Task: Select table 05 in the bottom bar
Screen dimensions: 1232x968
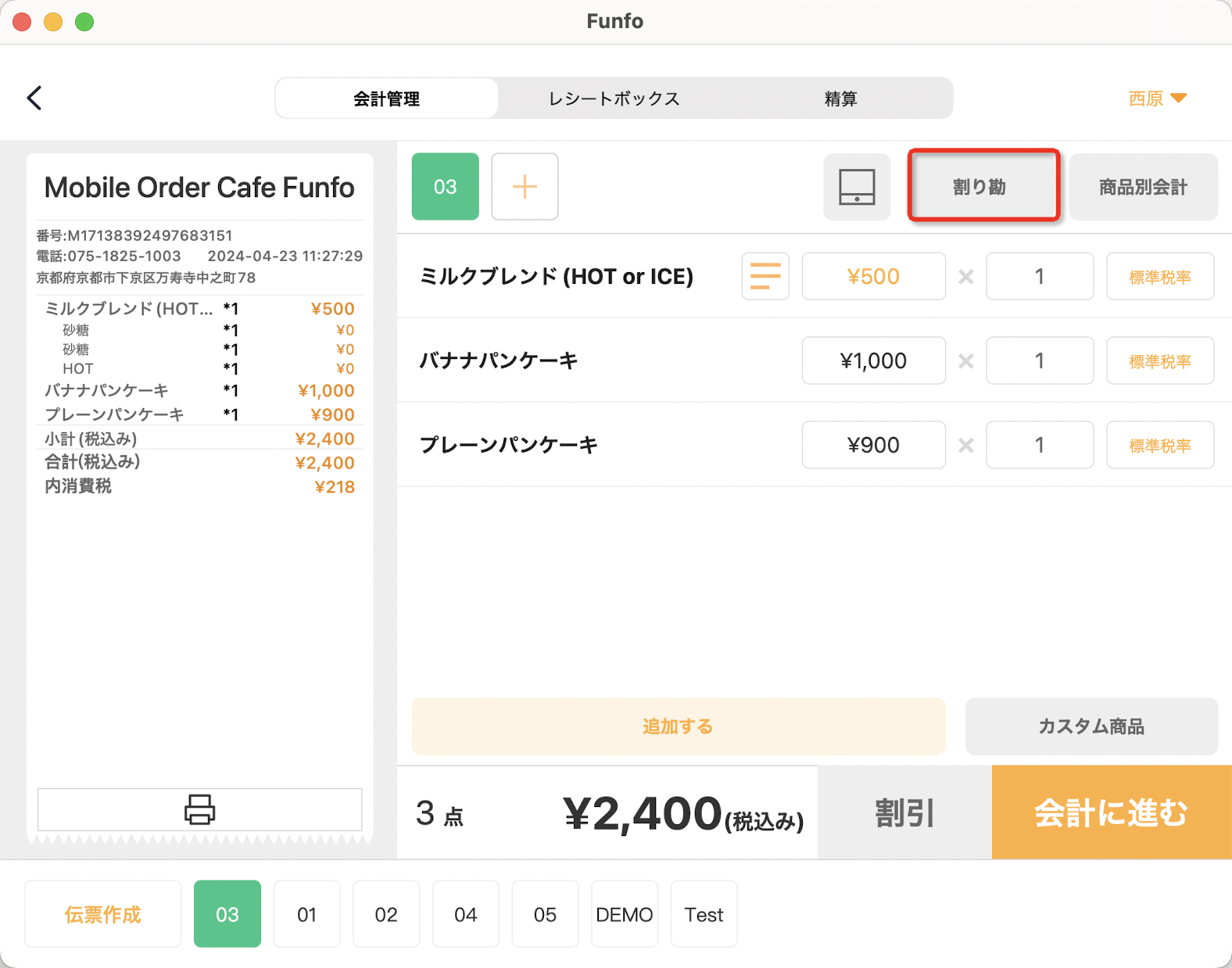Action: click(x=545, y=914)
